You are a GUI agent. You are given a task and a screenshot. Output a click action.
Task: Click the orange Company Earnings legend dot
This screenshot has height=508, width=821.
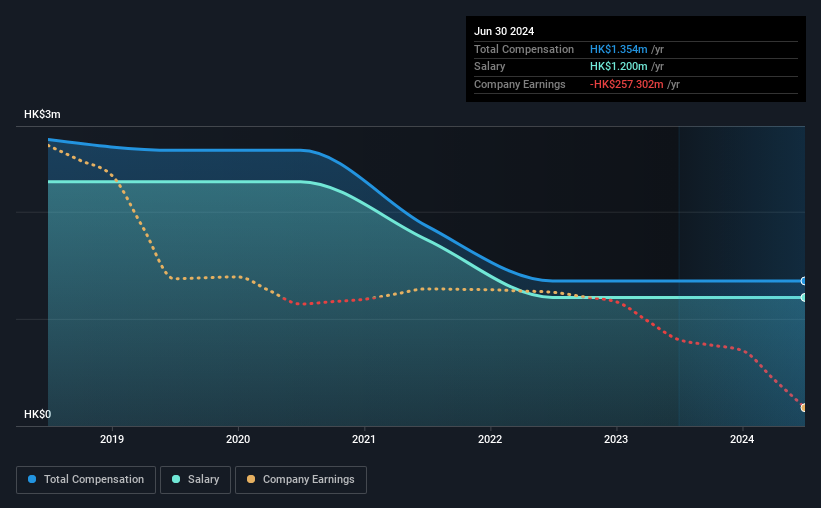pyautogui.click(x=251, y=479)
